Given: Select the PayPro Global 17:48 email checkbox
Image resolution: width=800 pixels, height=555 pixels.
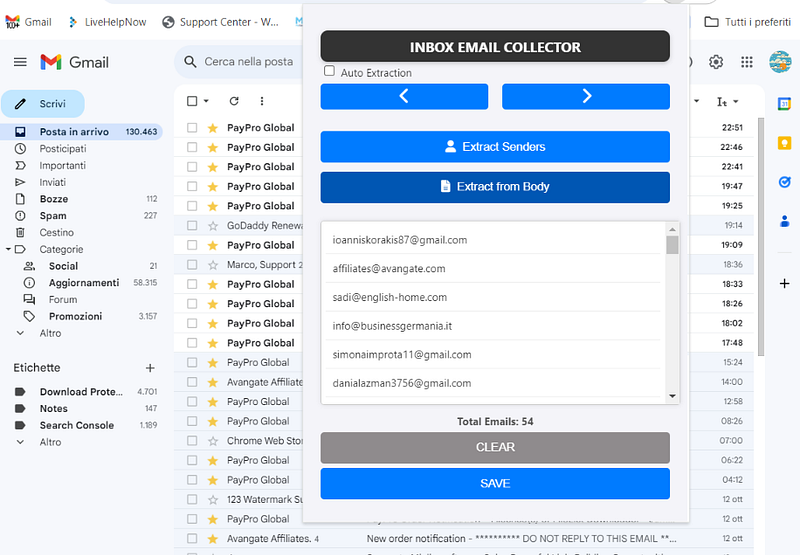Looking at the screenshot, I should [192, 343].
